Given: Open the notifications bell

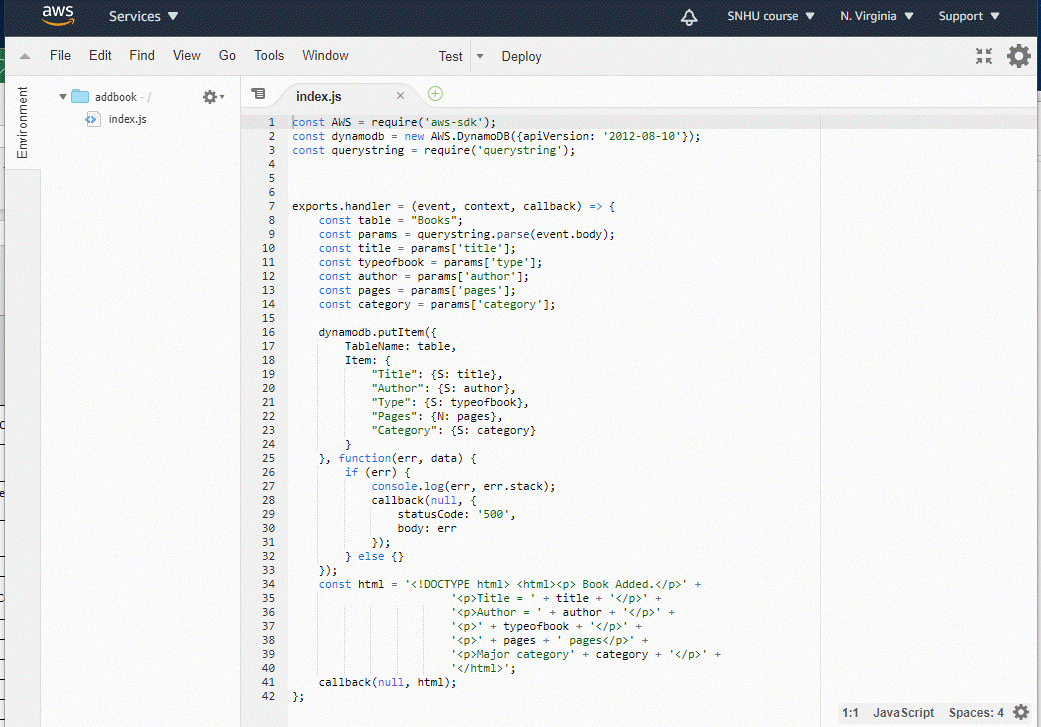Looking at the screenshot, I should click(x=689, y=17).
